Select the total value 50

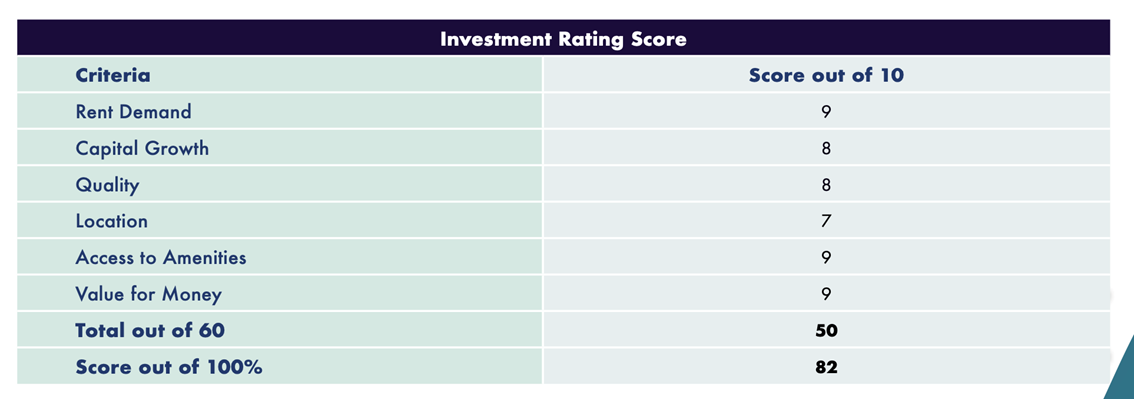(826, 331)
